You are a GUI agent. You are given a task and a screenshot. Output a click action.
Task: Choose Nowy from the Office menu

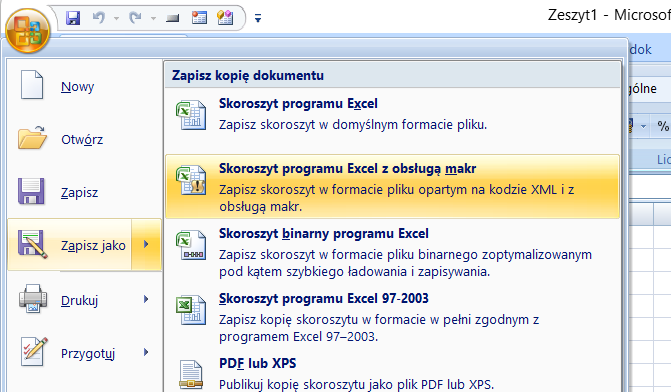(85, 86)
